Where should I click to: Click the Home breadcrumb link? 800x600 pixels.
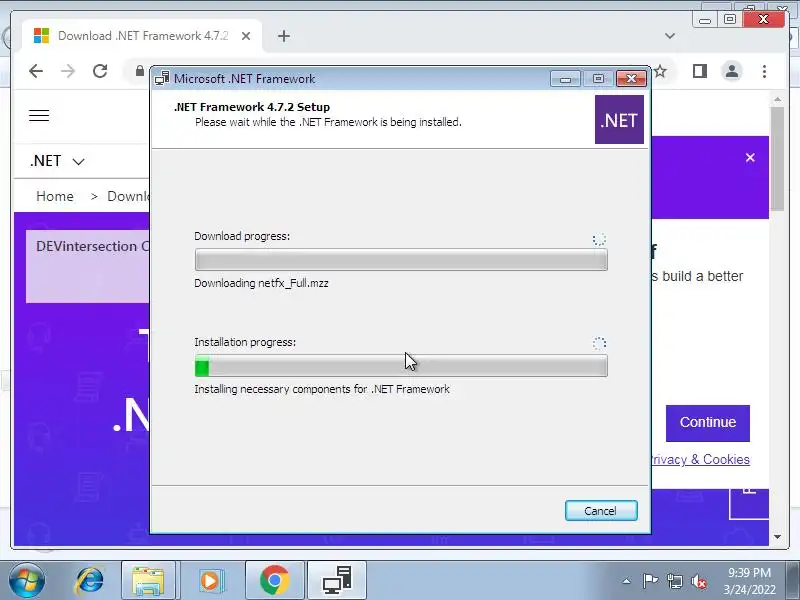[x=55, y=196]
